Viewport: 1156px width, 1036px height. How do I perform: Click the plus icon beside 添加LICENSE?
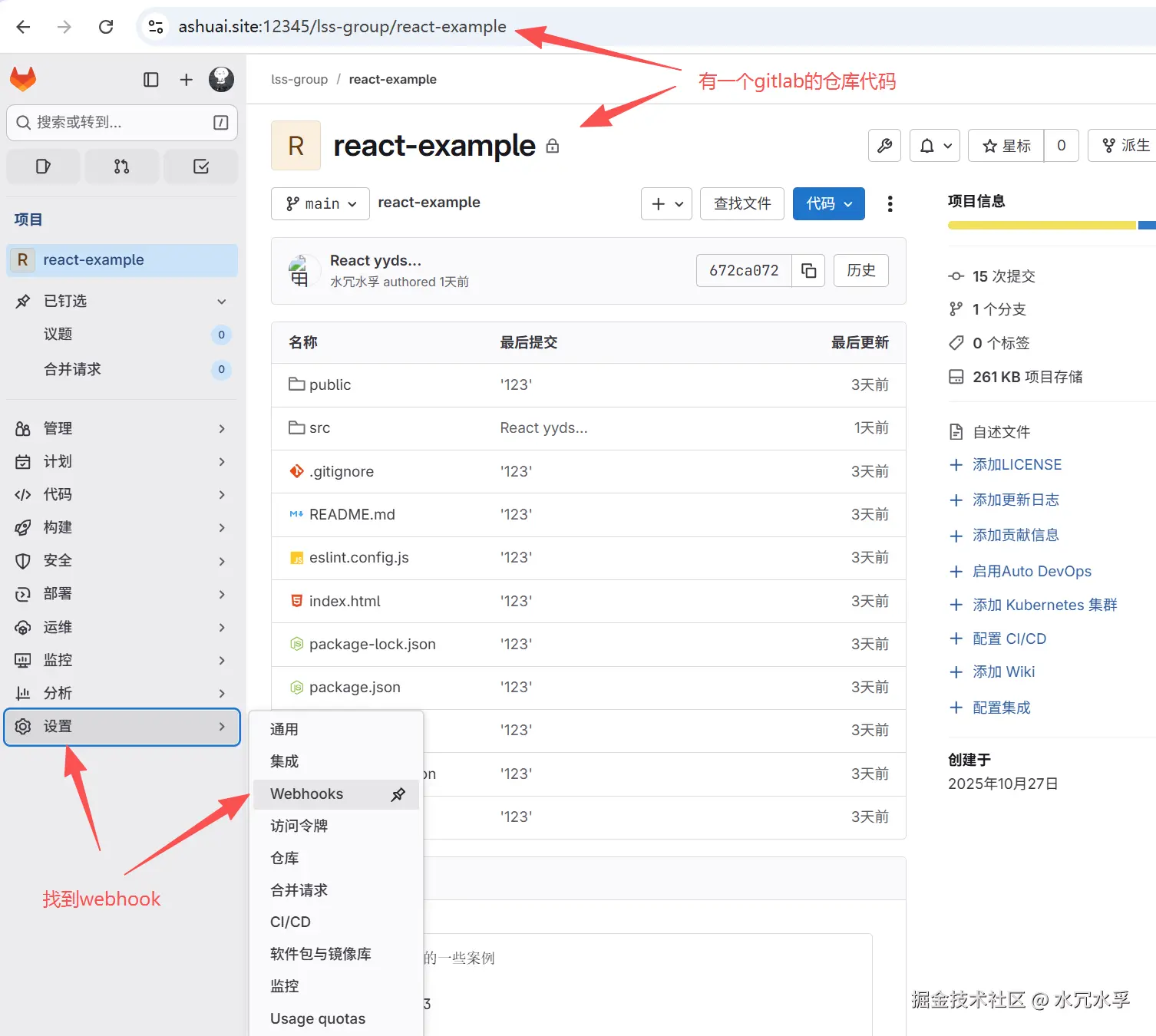(956, 465)
